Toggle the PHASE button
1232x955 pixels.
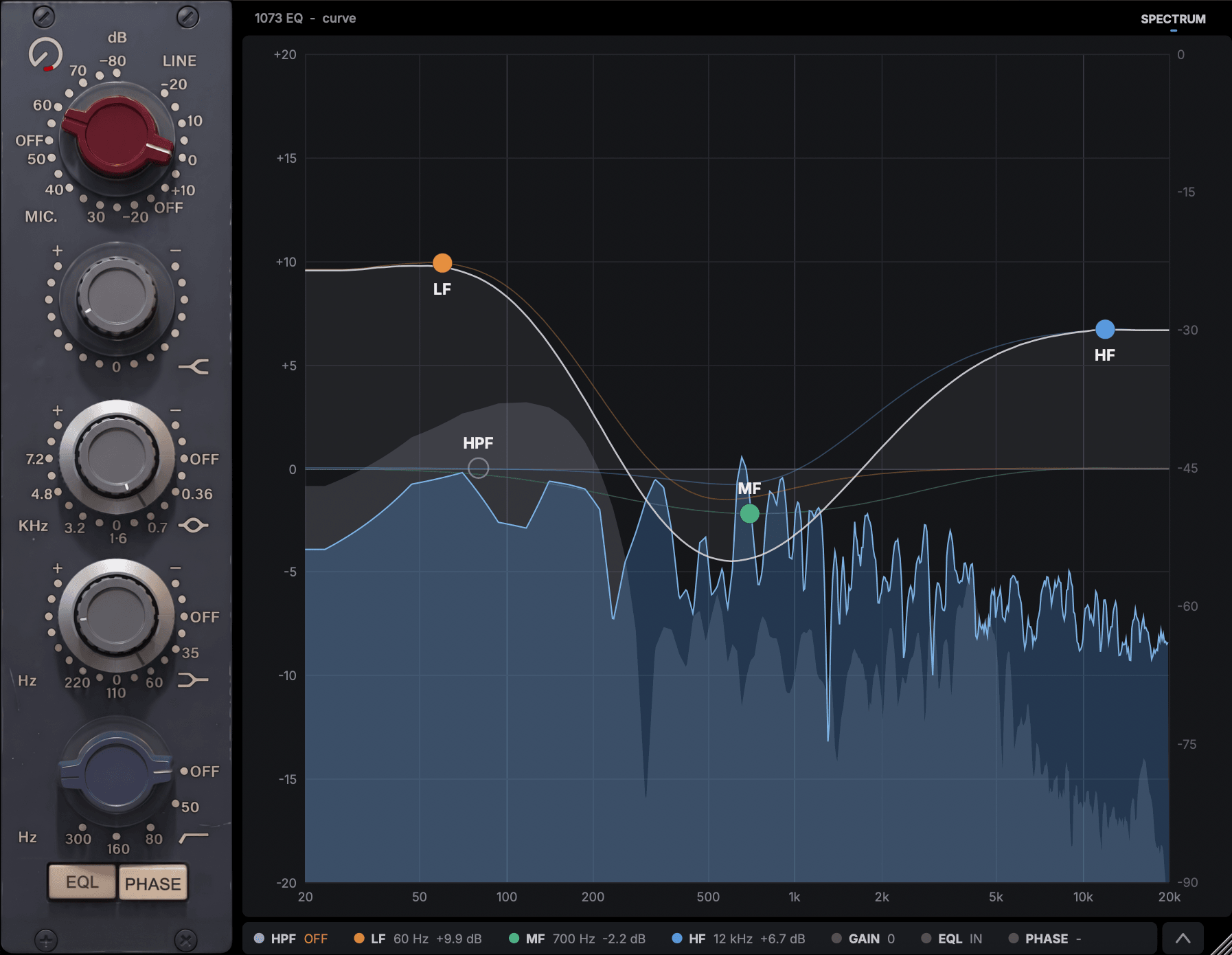(x=152, y=884)
